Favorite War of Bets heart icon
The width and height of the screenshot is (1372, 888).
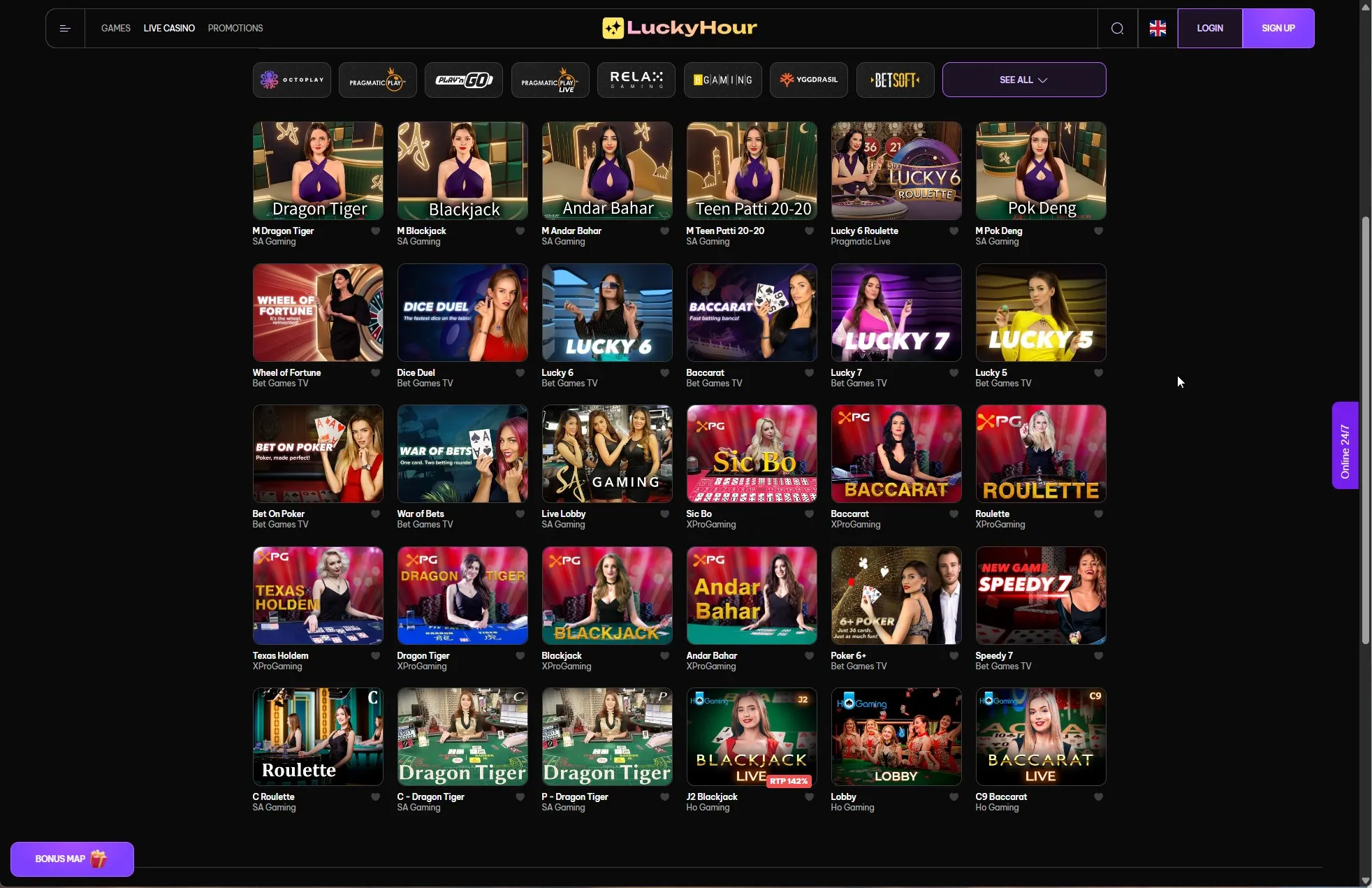tap(520, 514)
